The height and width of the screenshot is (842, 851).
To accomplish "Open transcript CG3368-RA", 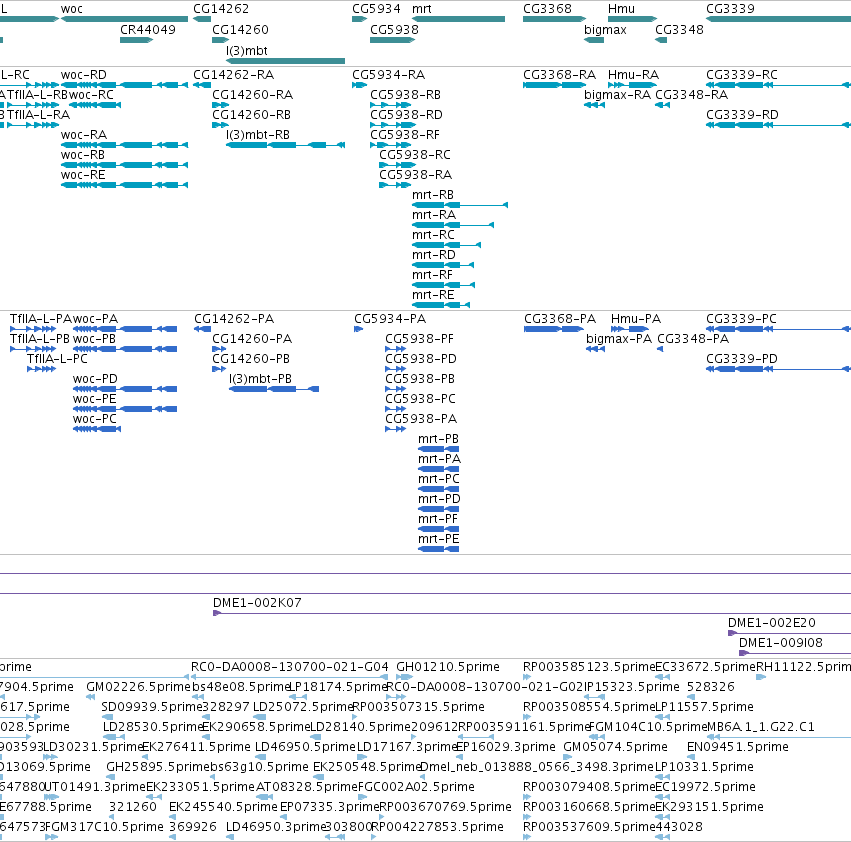I will [560, 75].
